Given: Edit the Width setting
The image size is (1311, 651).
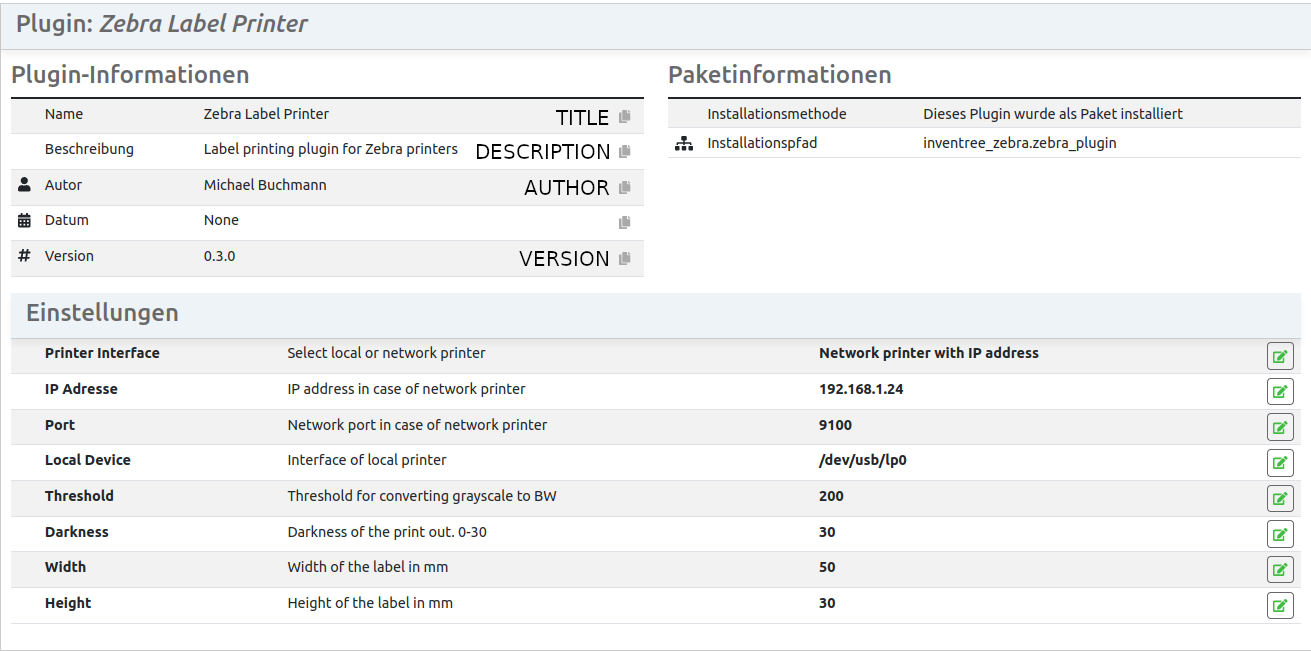Looking at the screenshot, I should point(1279,569).
